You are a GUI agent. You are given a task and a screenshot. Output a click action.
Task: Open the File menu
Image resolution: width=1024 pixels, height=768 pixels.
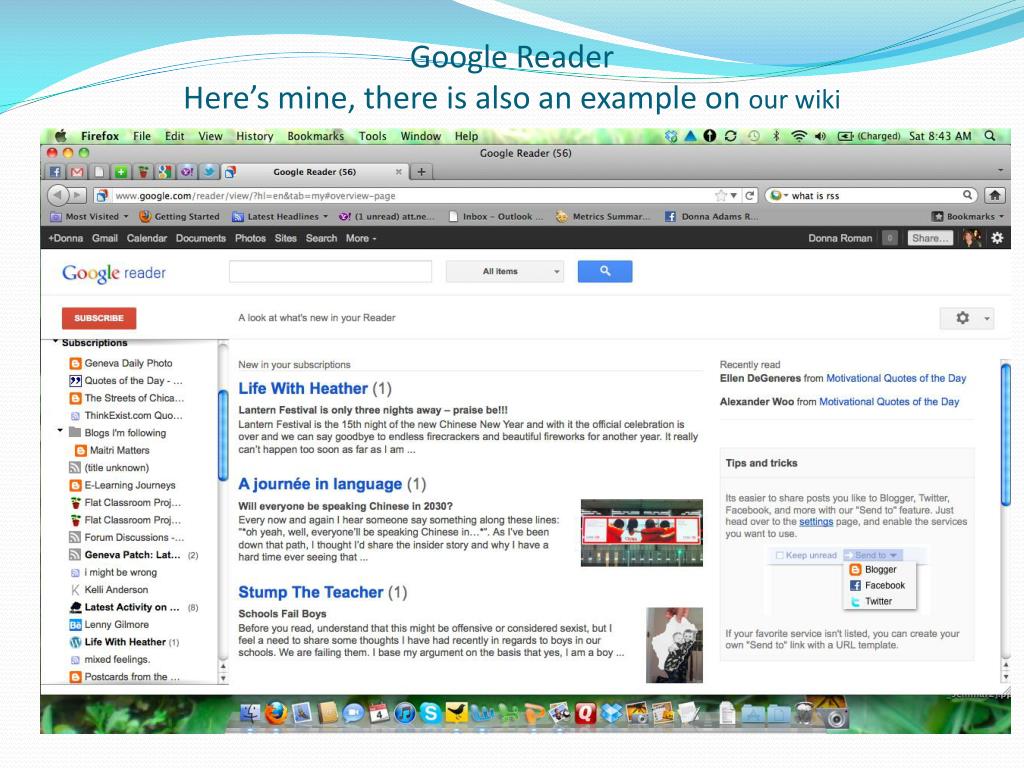point(142,136)
